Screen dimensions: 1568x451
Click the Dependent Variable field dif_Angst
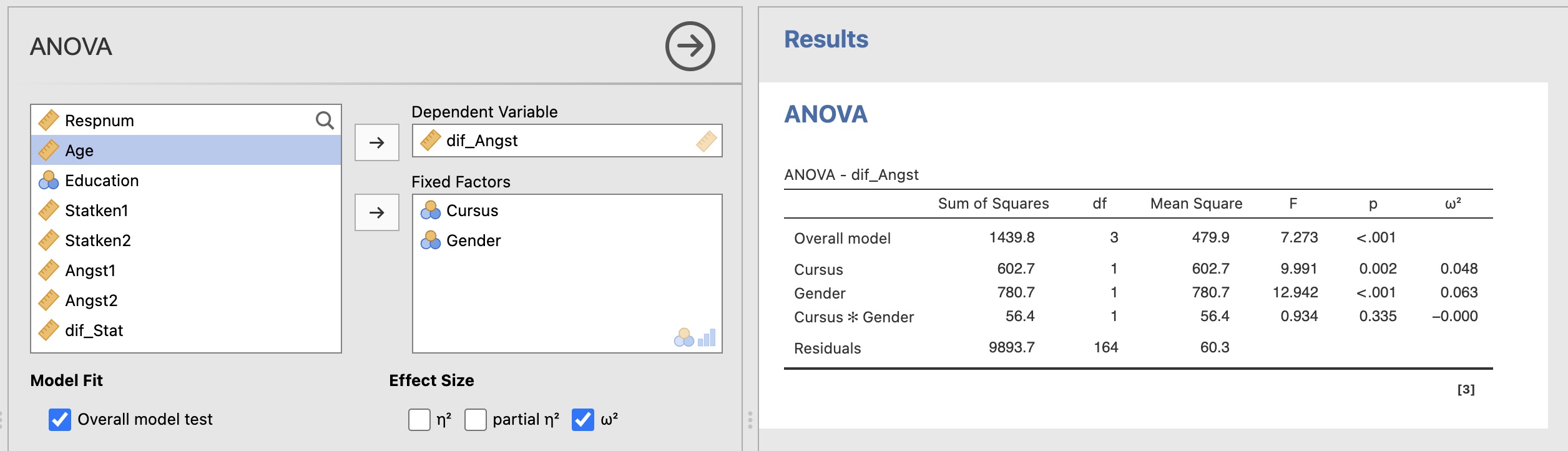[481, 141]
